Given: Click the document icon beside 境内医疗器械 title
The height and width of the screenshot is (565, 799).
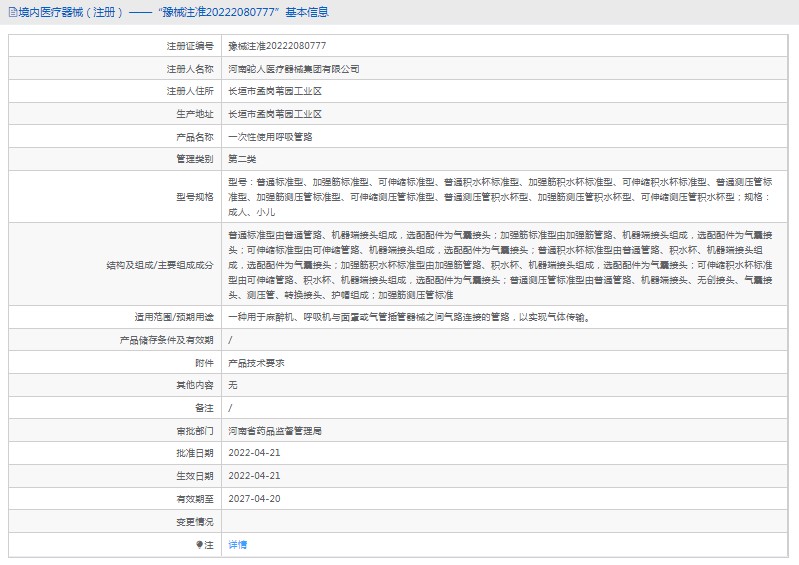Looking at the screenshot, I should point(13,12).
